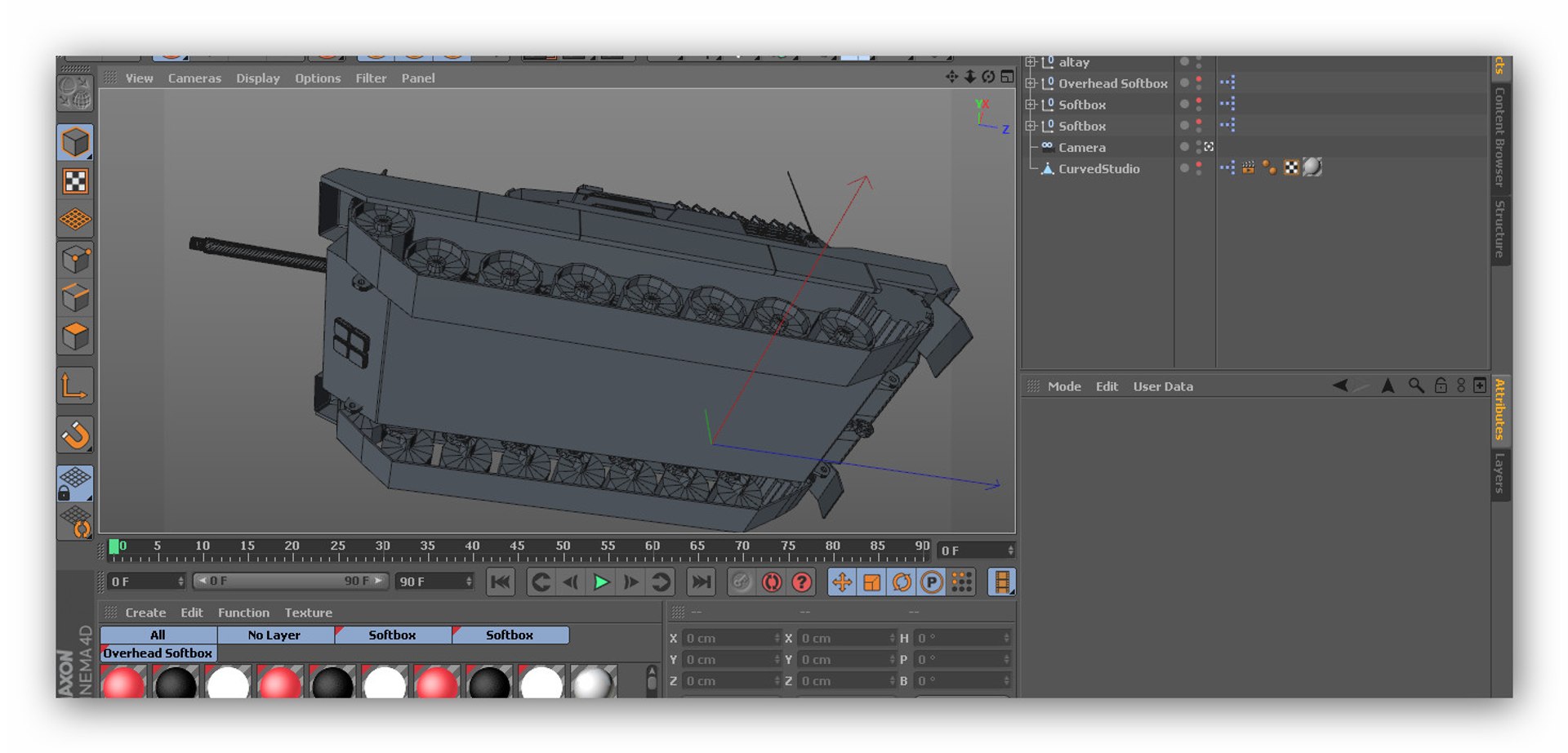The image size is (1568, 753).
Task: Click the viewport move camera icon
Action: pos(951,77)
